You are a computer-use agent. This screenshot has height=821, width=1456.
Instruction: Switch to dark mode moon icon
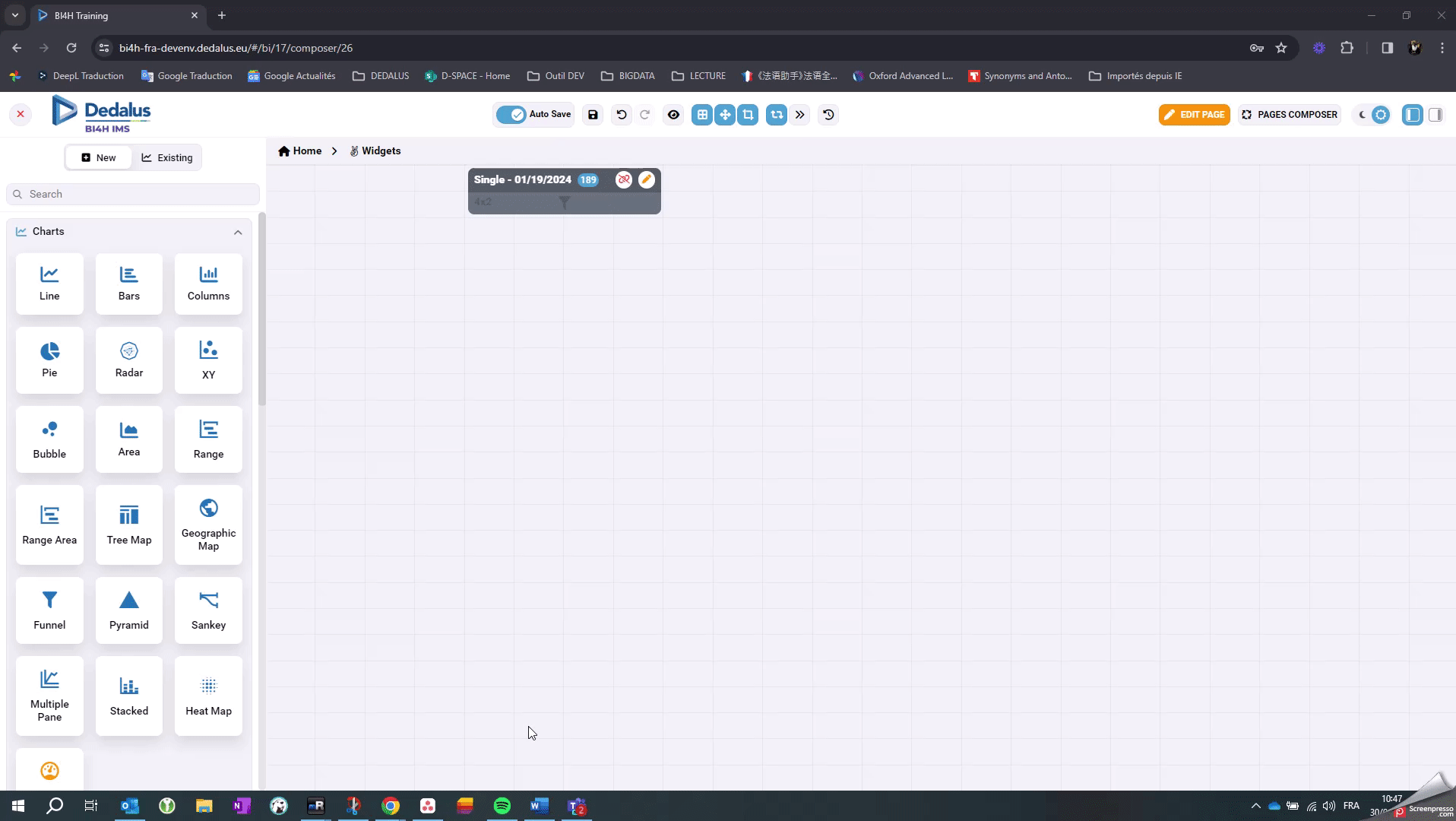[1362, 115]
